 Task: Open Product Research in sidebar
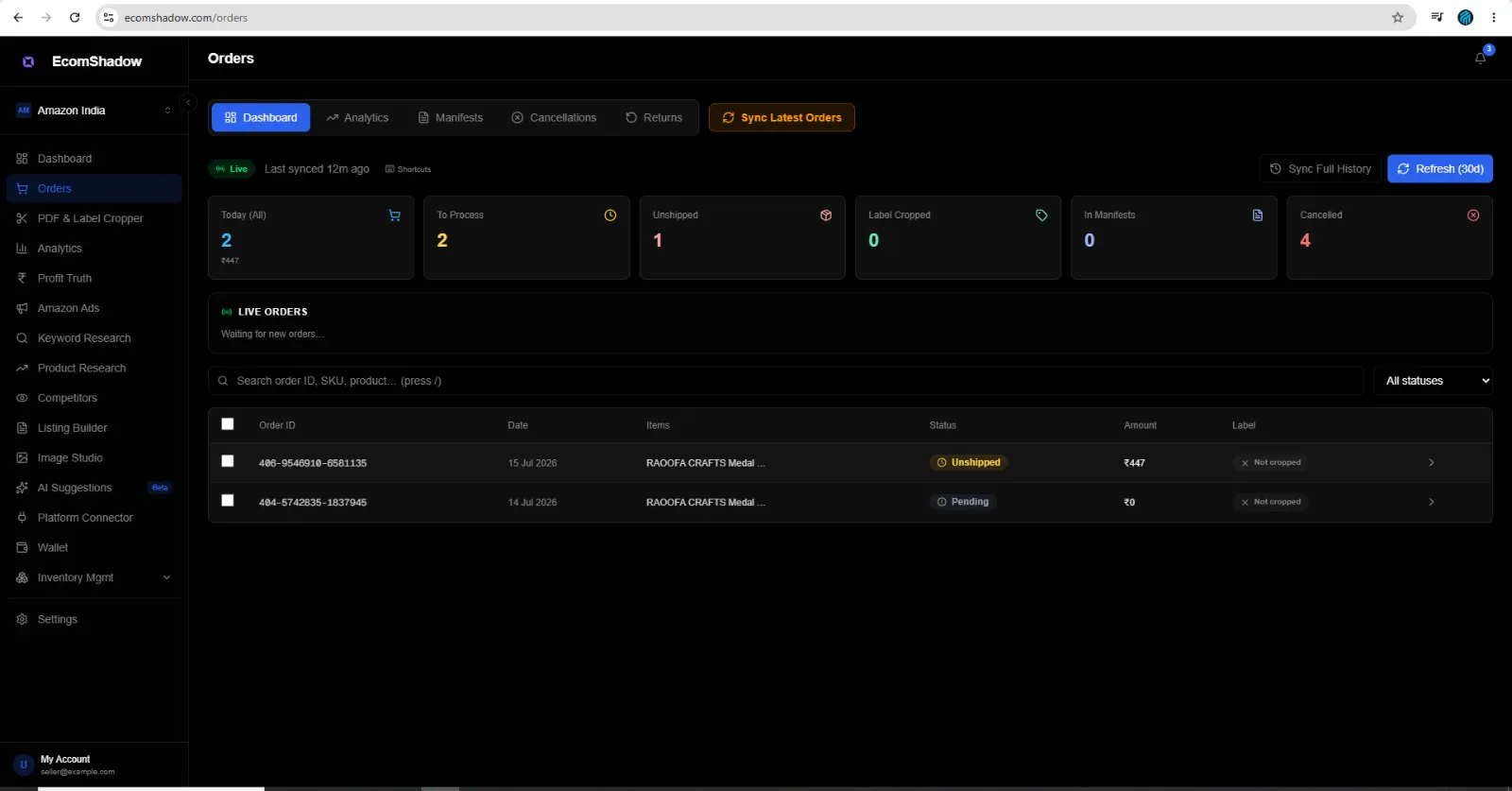tap(93, 369)
